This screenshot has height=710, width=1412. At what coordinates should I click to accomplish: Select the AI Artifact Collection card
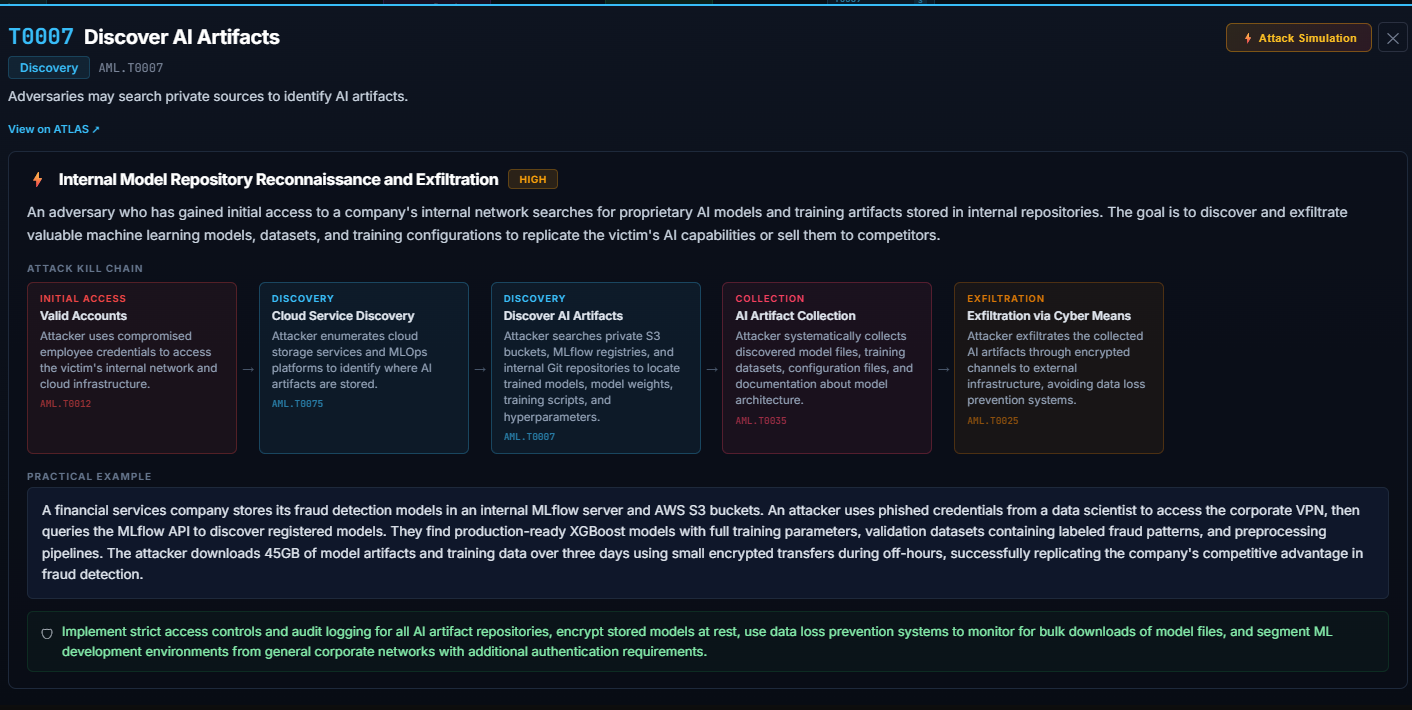pyautogui.click(x=826, y=367)
